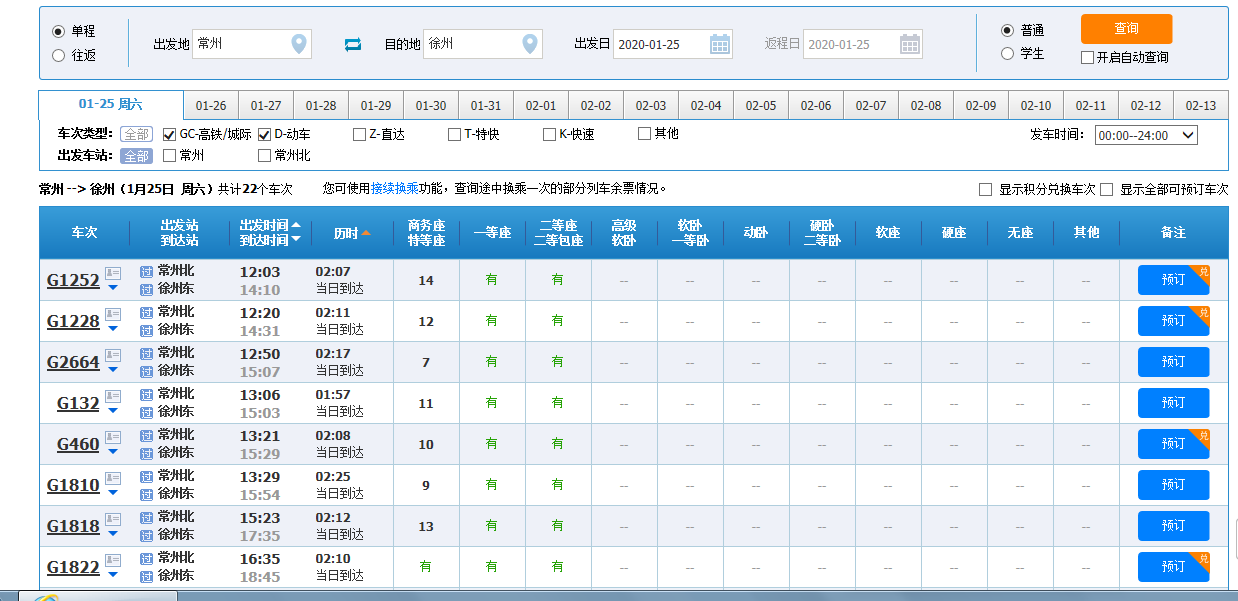Check the Z-直达 train type

pyautogui.click(x=359, y=134)
